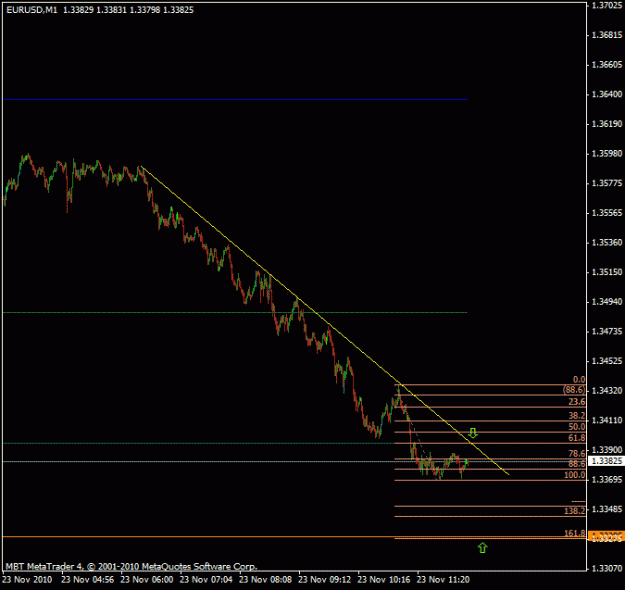Click the 1.37025 price axis label
Screen dimensions: 625x590
pyautogui.click(x=607, y=5)
